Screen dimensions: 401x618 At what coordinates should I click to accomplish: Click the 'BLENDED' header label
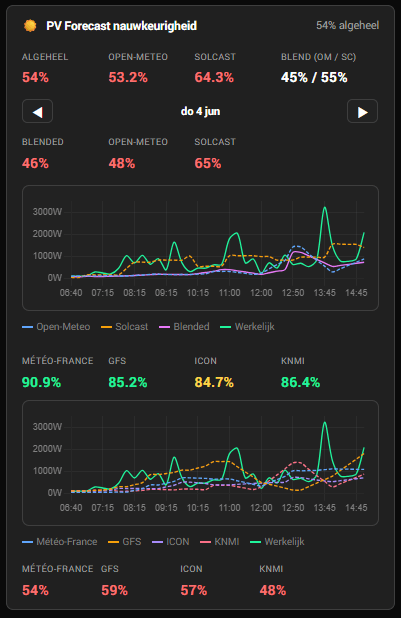(43, 142)
